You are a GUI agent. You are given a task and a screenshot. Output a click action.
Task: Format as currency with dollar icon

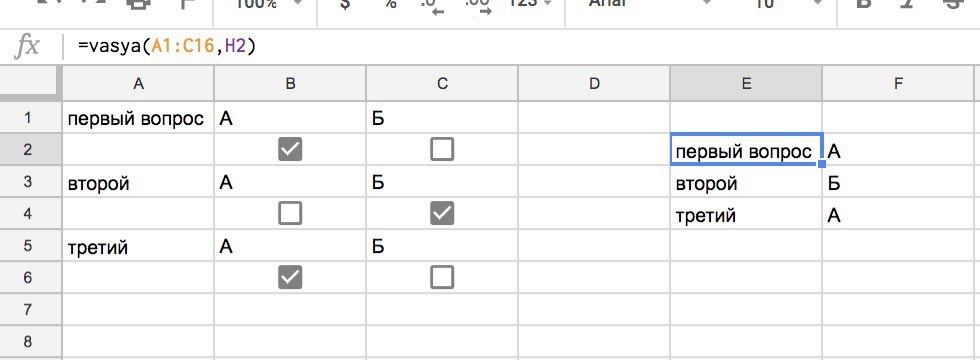tap(344, 4)
